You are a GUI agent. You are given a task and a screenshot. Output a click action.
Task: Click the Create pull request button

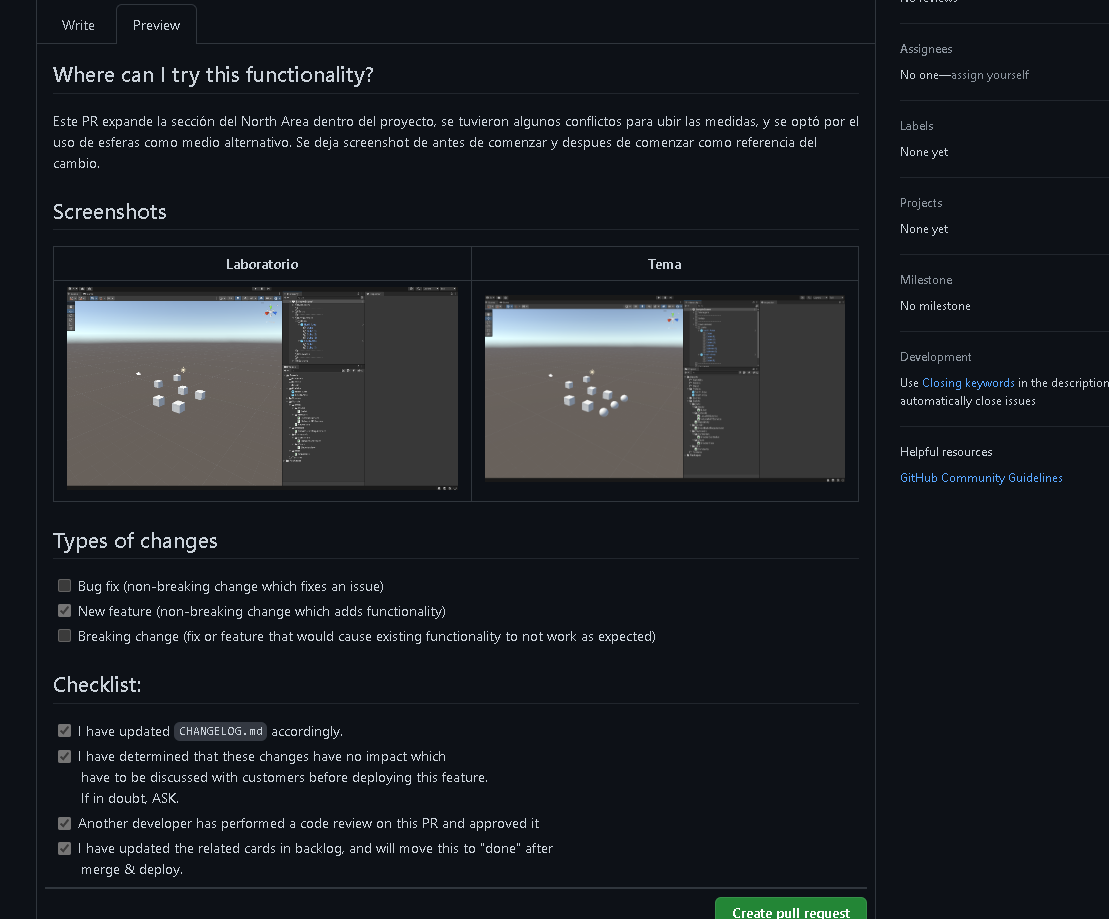click(x=790, y=911)
